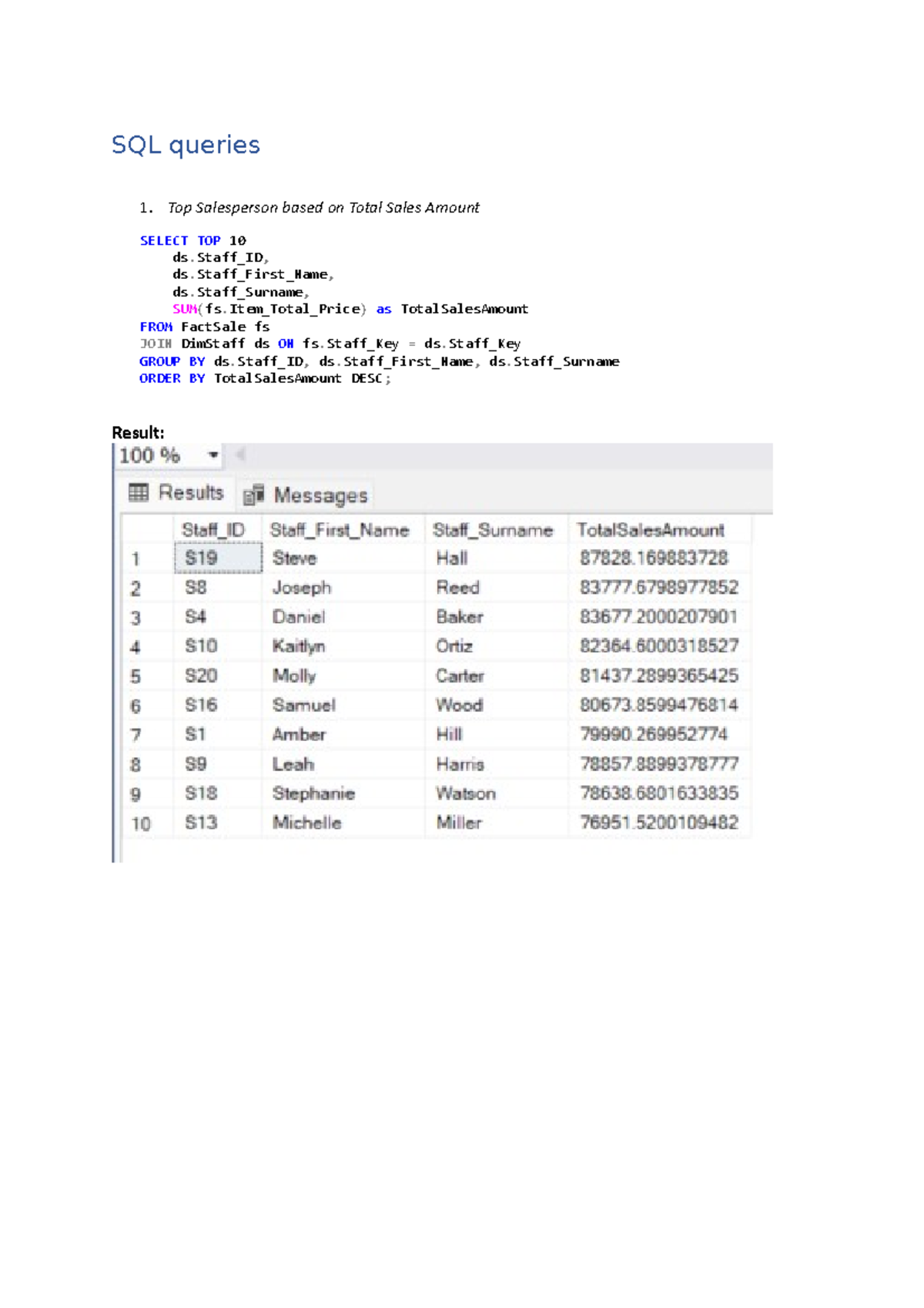This screenshot has height=1308, width=924.
Task: Click the amount 82364.6000318527 cell
Action: tap(659, 646)
